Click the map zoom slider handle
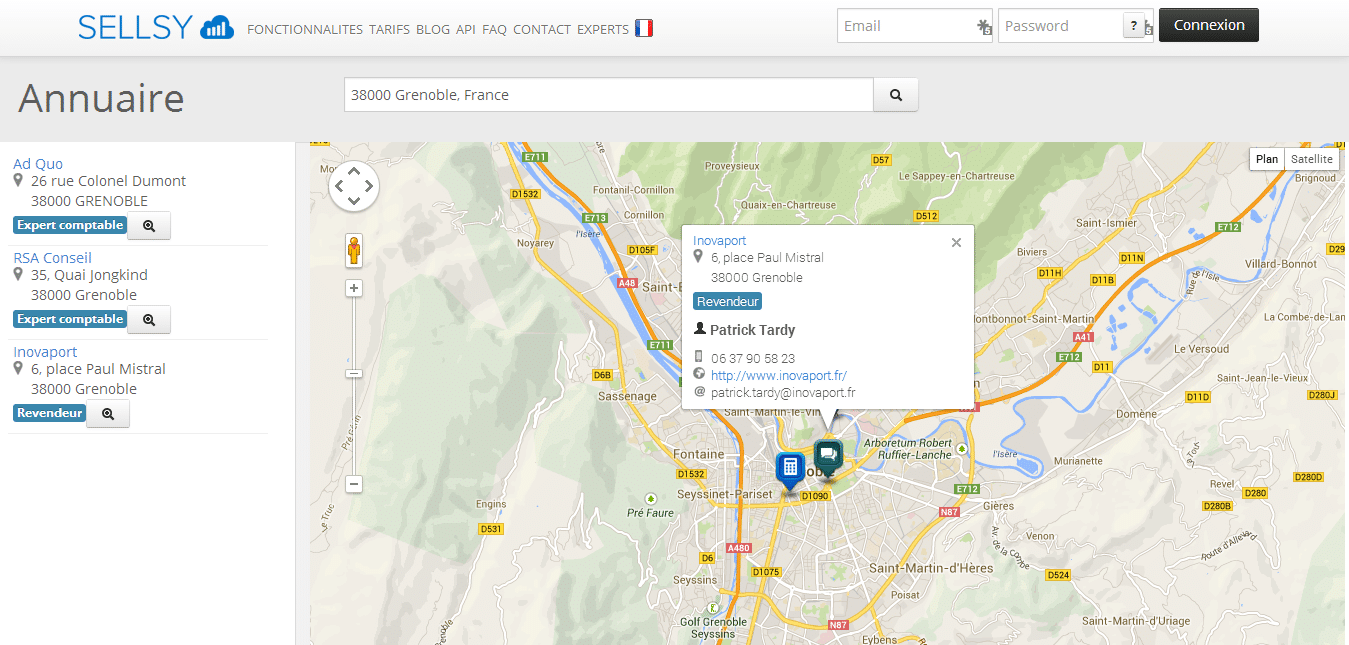This screenshot has height=645, width=1349. [354, 374]
